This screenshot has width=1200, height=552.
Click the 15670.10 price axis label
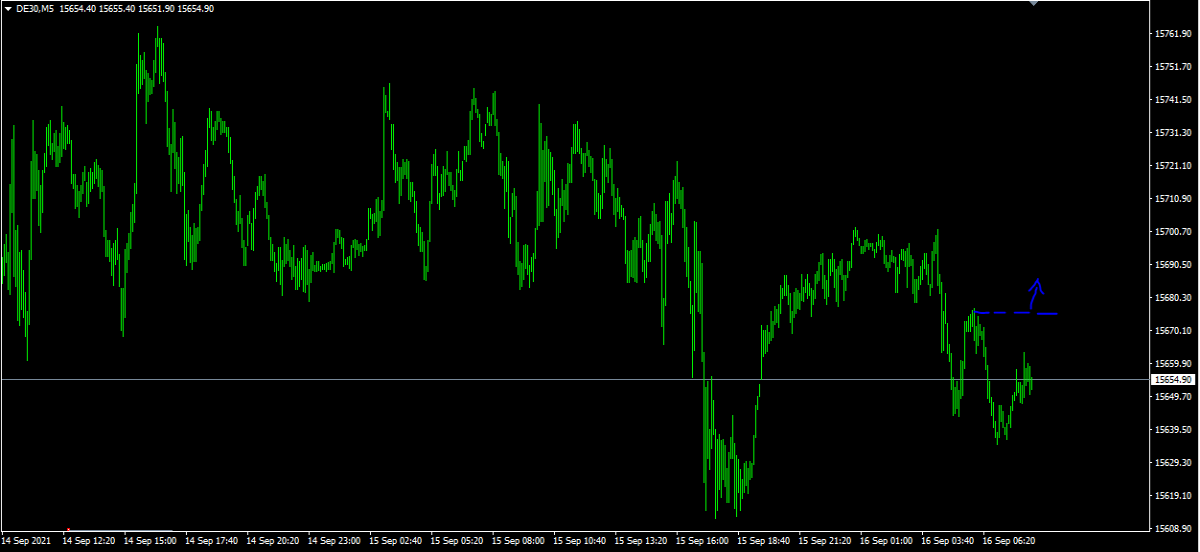click(x=1172, y=331)
